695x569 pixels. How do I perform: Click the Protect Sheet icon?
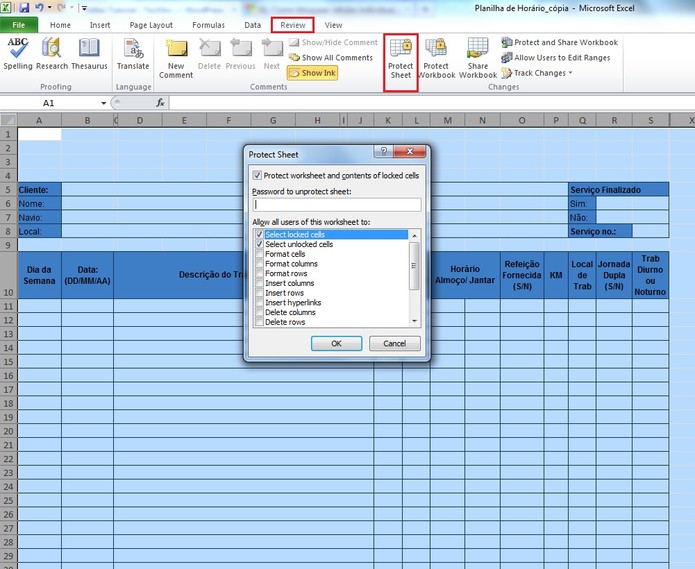tap(400, 58)
